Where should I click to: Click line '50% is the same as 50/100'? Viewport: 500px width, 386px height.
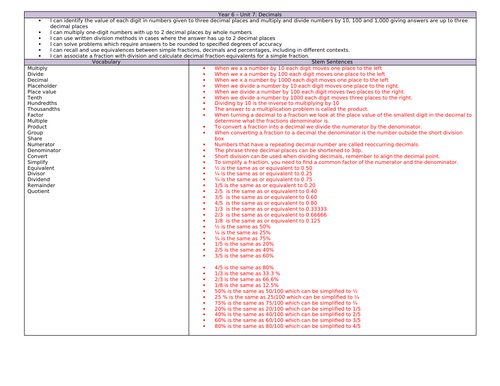coord(286,291)
